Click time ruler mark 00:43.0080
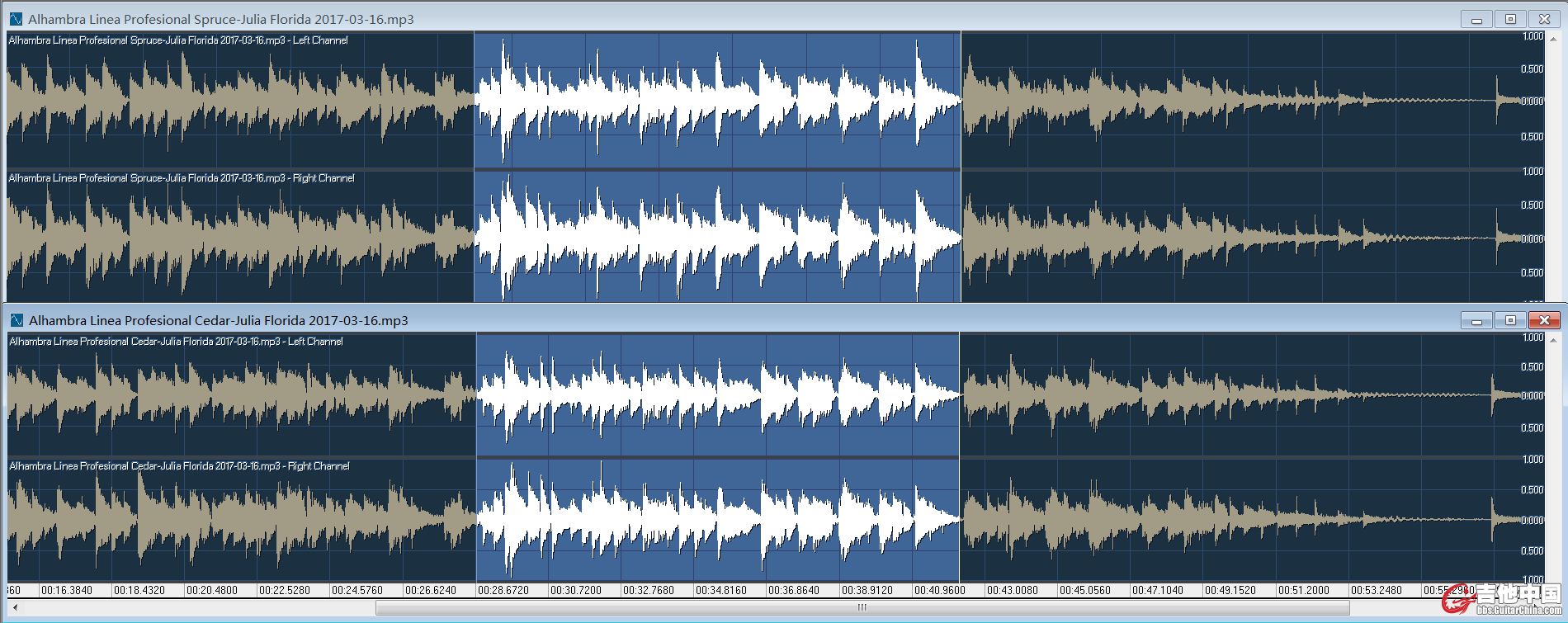This screenshot has height=623, width=1568. click(x=1013, y=591)
